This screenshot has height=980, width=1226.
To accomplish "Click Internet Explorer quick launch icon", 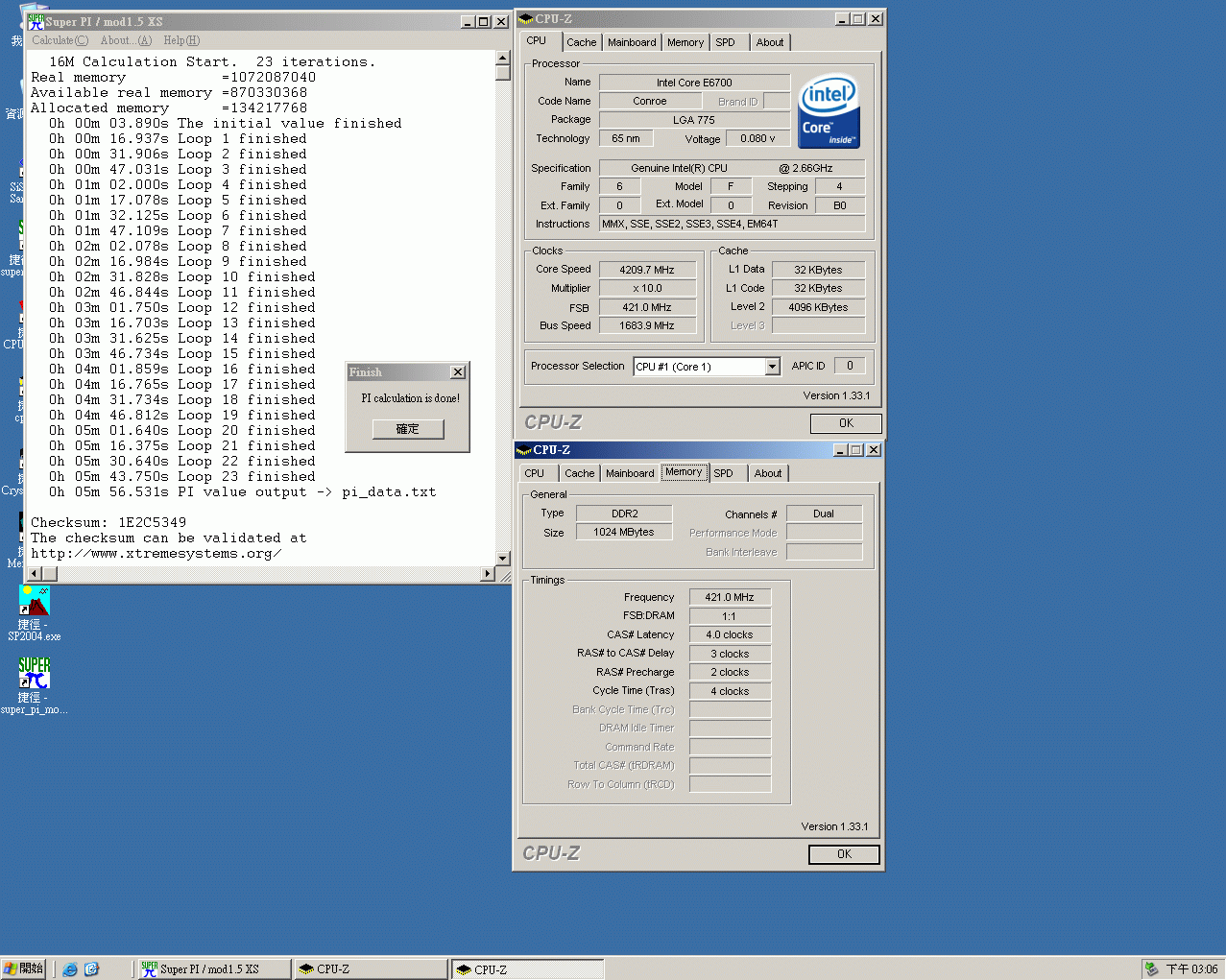I will 70,969.
